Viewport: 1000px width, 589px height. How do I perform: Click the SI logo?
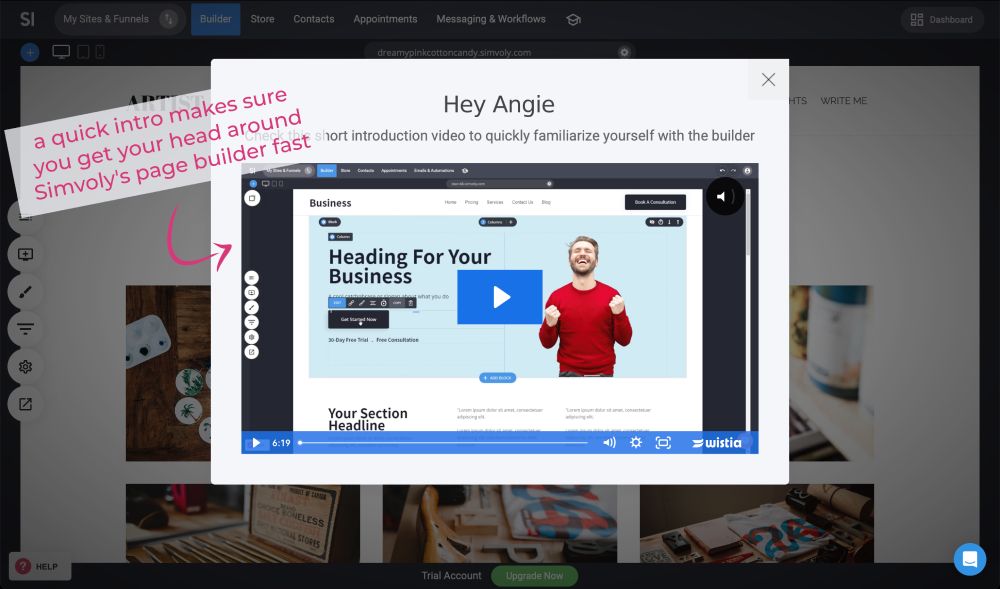point(27,19)
